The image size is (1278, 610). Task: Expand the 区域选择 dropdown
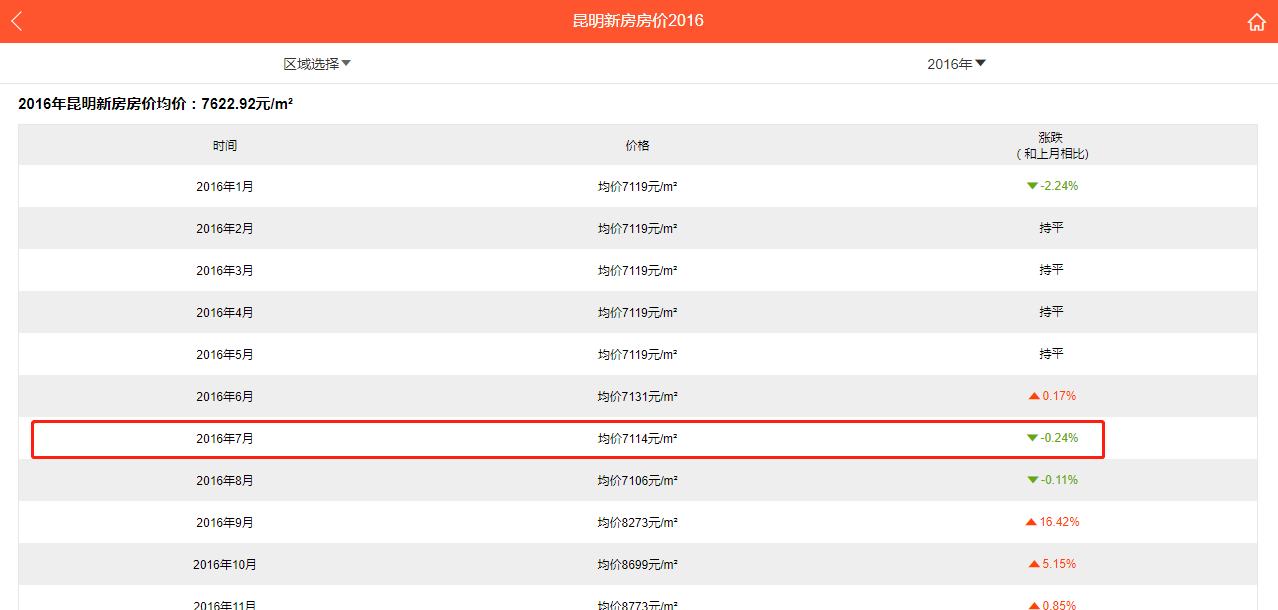317,64
